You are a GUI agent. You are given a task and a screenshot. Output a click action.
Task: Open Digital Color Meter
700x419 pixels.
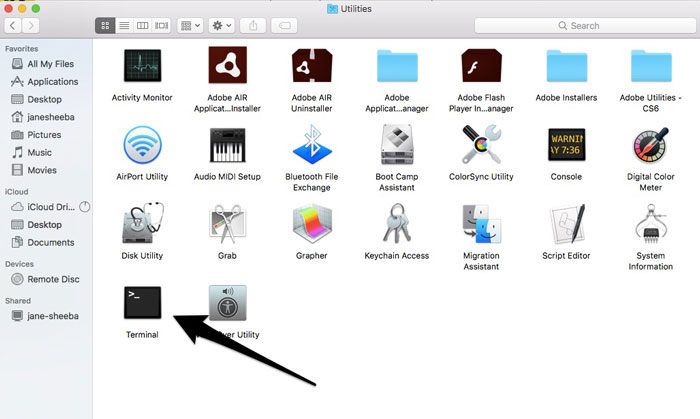[x=650, y=146]
